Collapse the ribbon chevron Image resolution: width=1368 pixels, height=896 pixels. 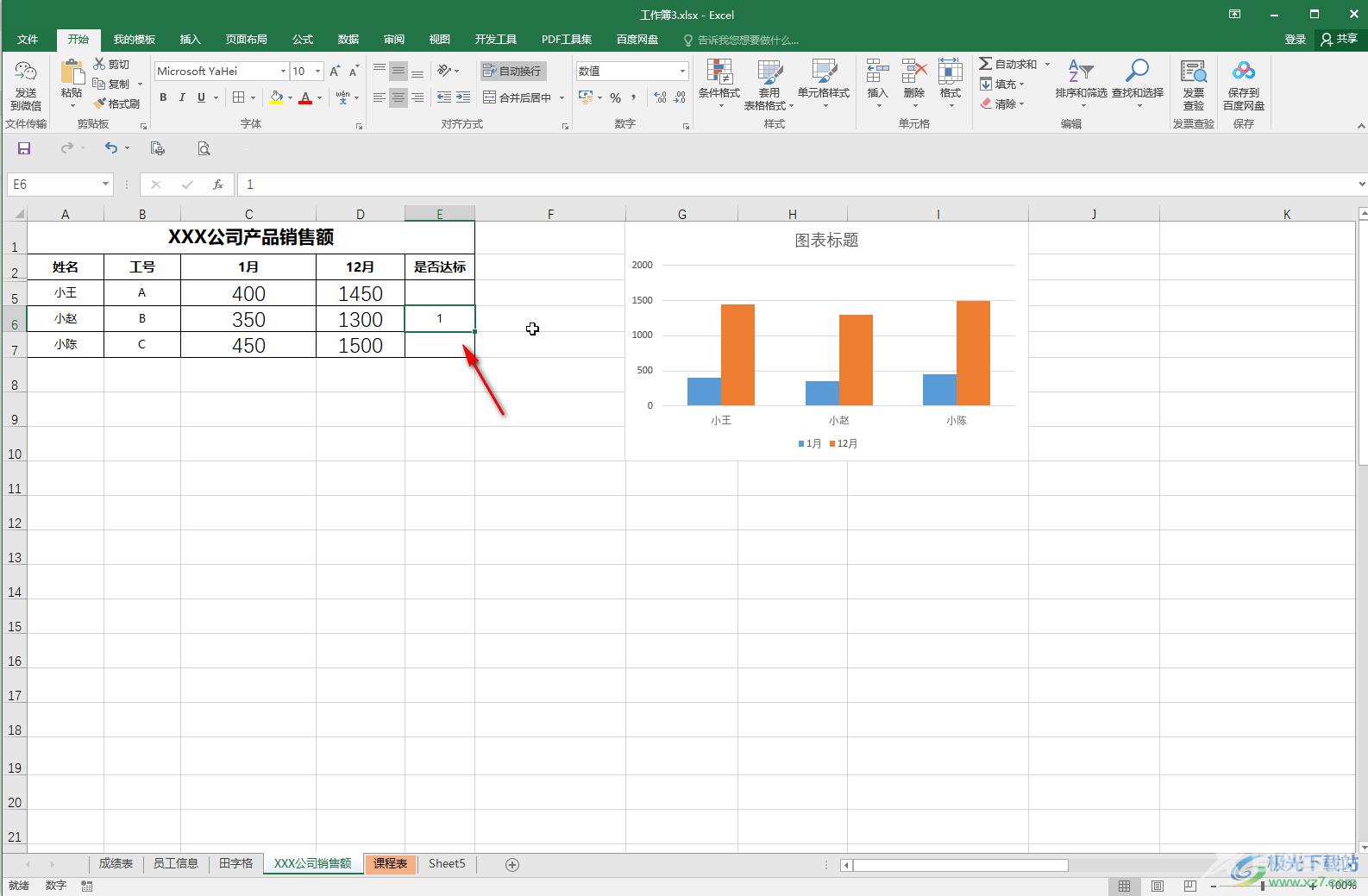pyautogui.click(x=1361, y=126)
